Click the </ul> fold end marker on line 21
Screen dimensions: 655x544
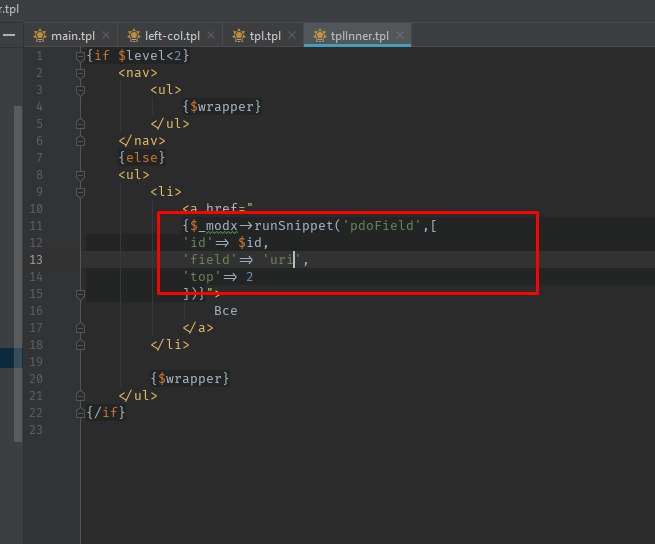pos(80,396)
